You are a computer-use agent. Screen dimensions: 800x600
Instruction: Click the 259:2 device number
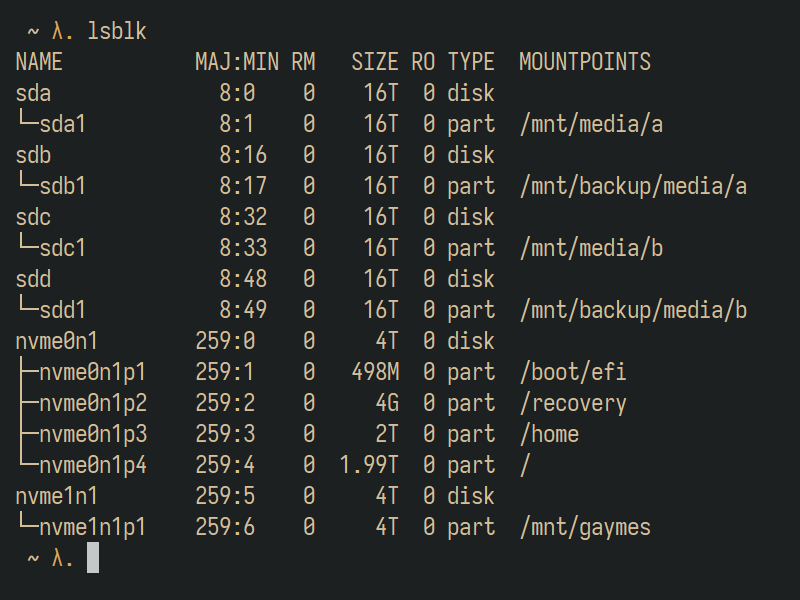225,404
